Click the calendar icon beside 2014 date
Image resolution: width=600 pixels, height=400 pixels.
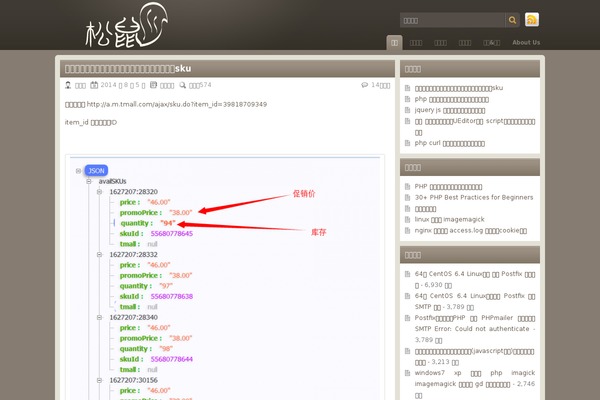pyautogui.click(x=94, y=85)
